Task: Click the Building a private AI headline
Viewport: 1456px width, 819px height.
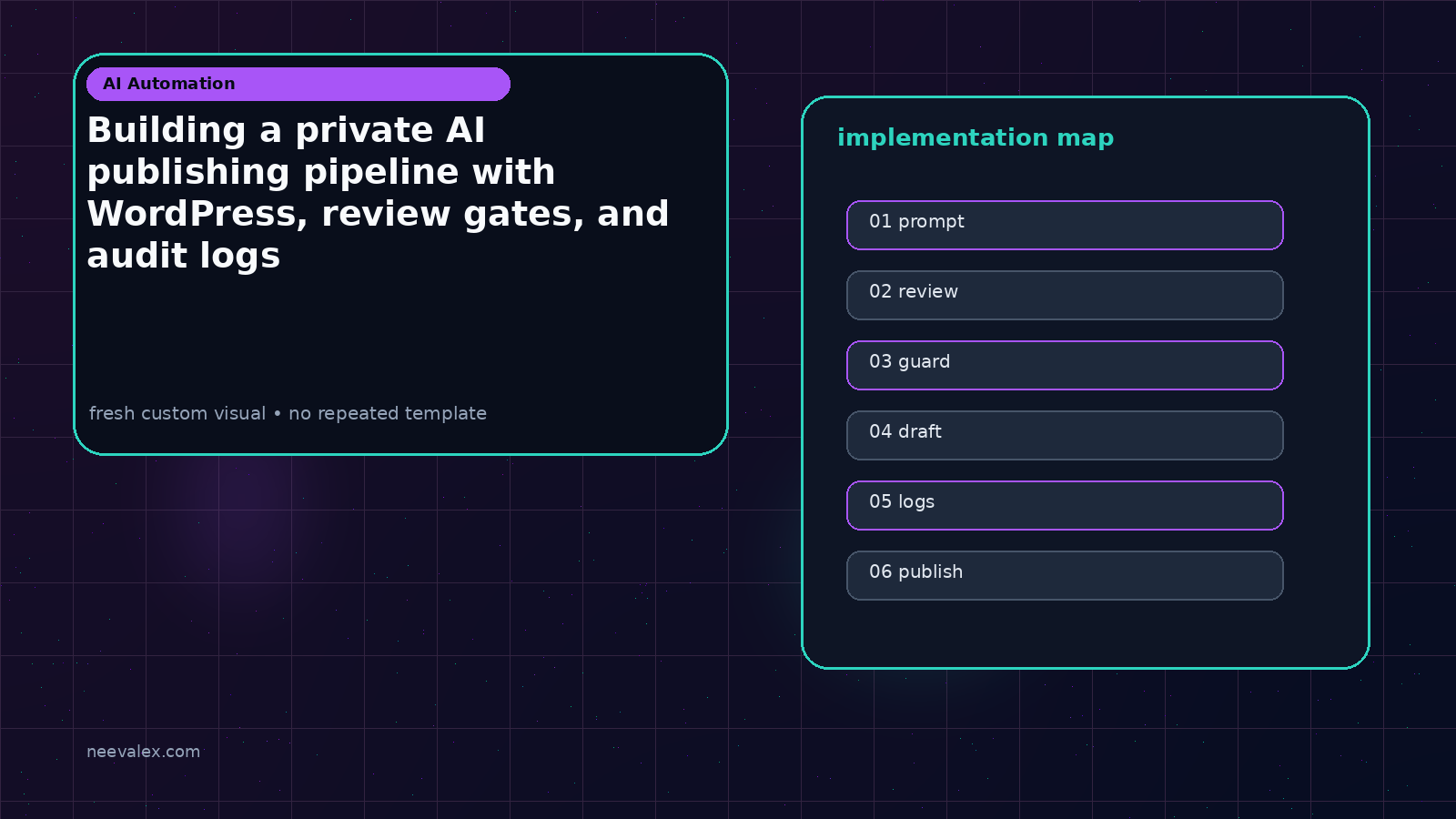Action: [378, 193]
